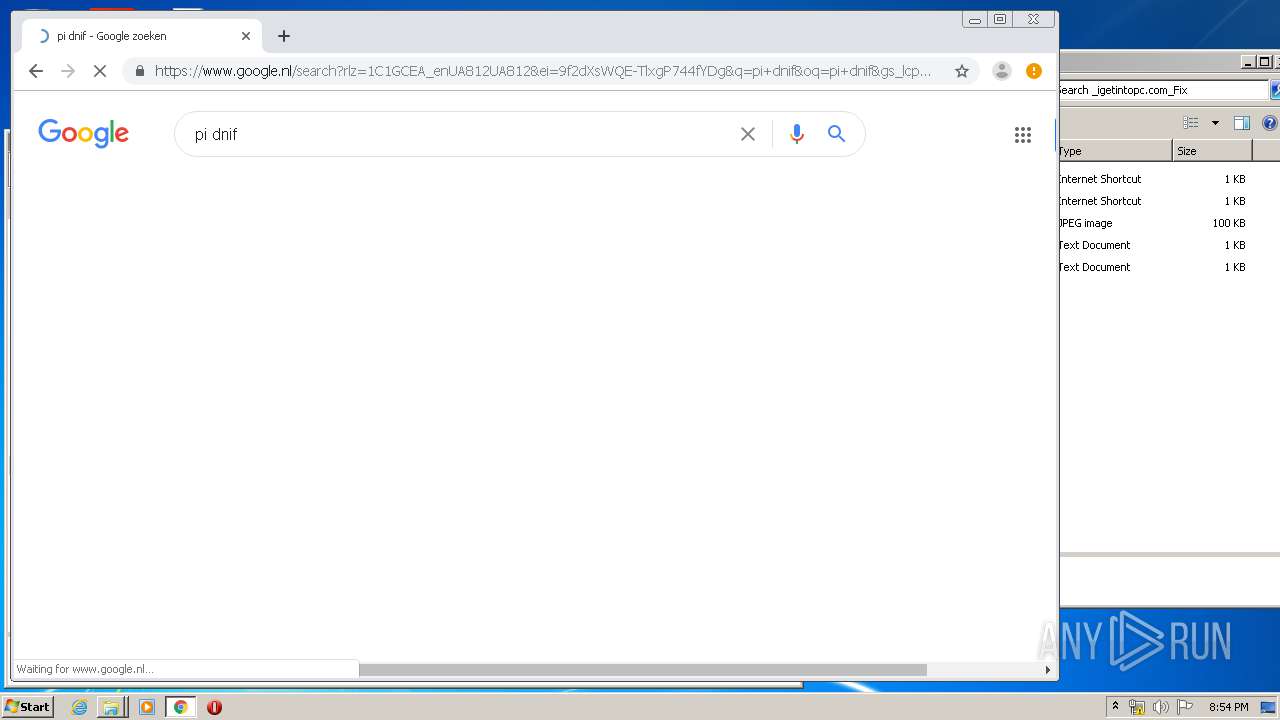Click the Chrome address bar URL

click(x=543, y=71)
